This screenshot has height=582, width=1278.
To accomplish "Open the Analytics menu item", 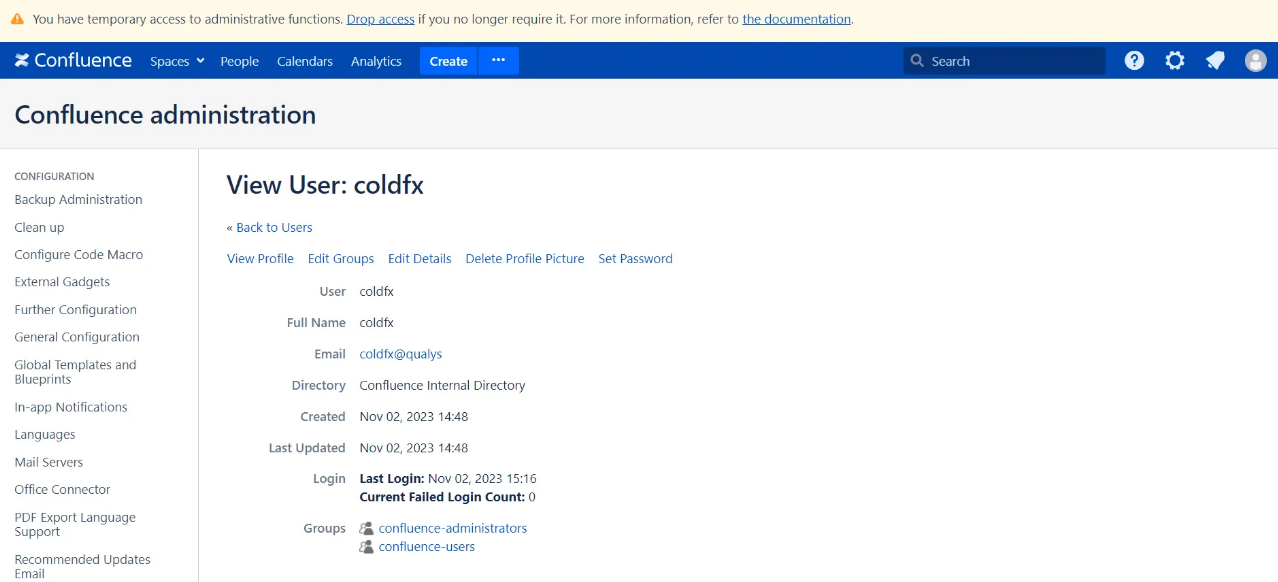I will click(x=376, y=61).
